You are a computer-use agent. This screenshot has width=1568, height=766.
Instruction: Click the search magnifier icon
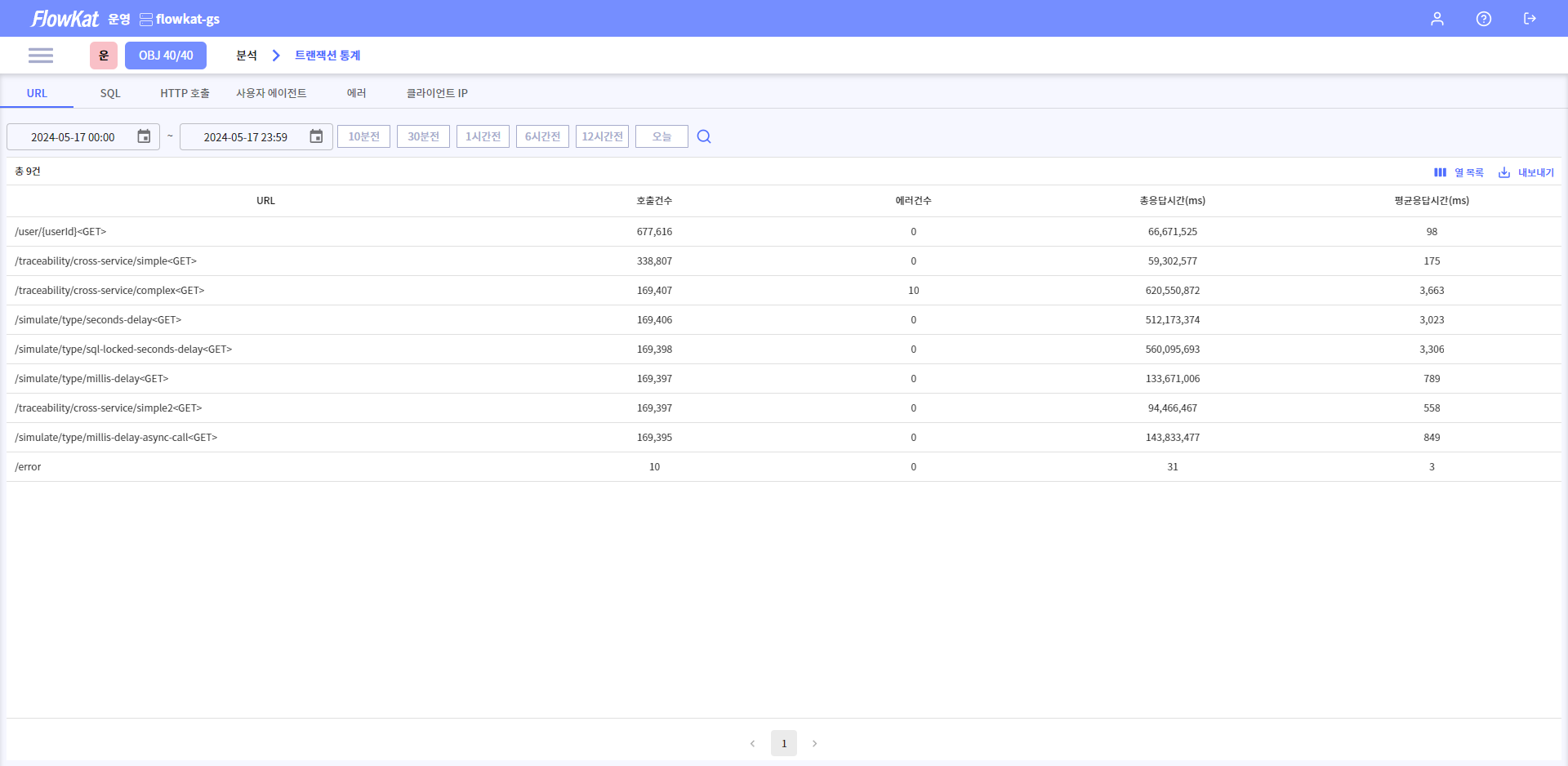pos(704,136)
